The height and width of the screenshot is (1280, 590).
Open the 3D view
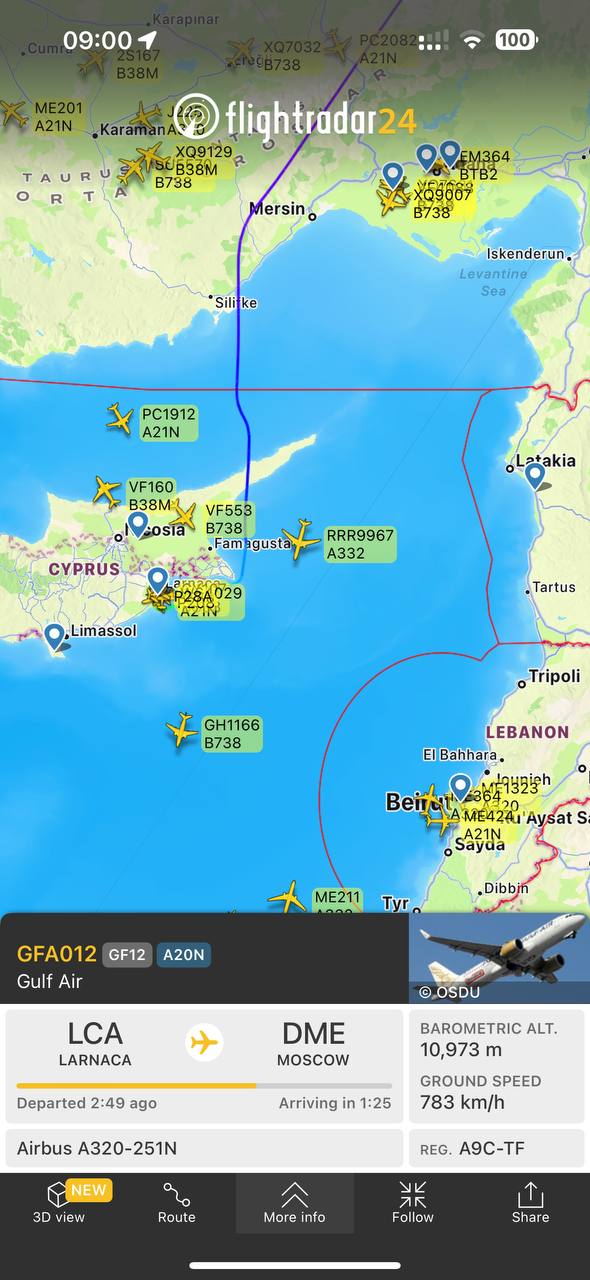(59, 1203)
